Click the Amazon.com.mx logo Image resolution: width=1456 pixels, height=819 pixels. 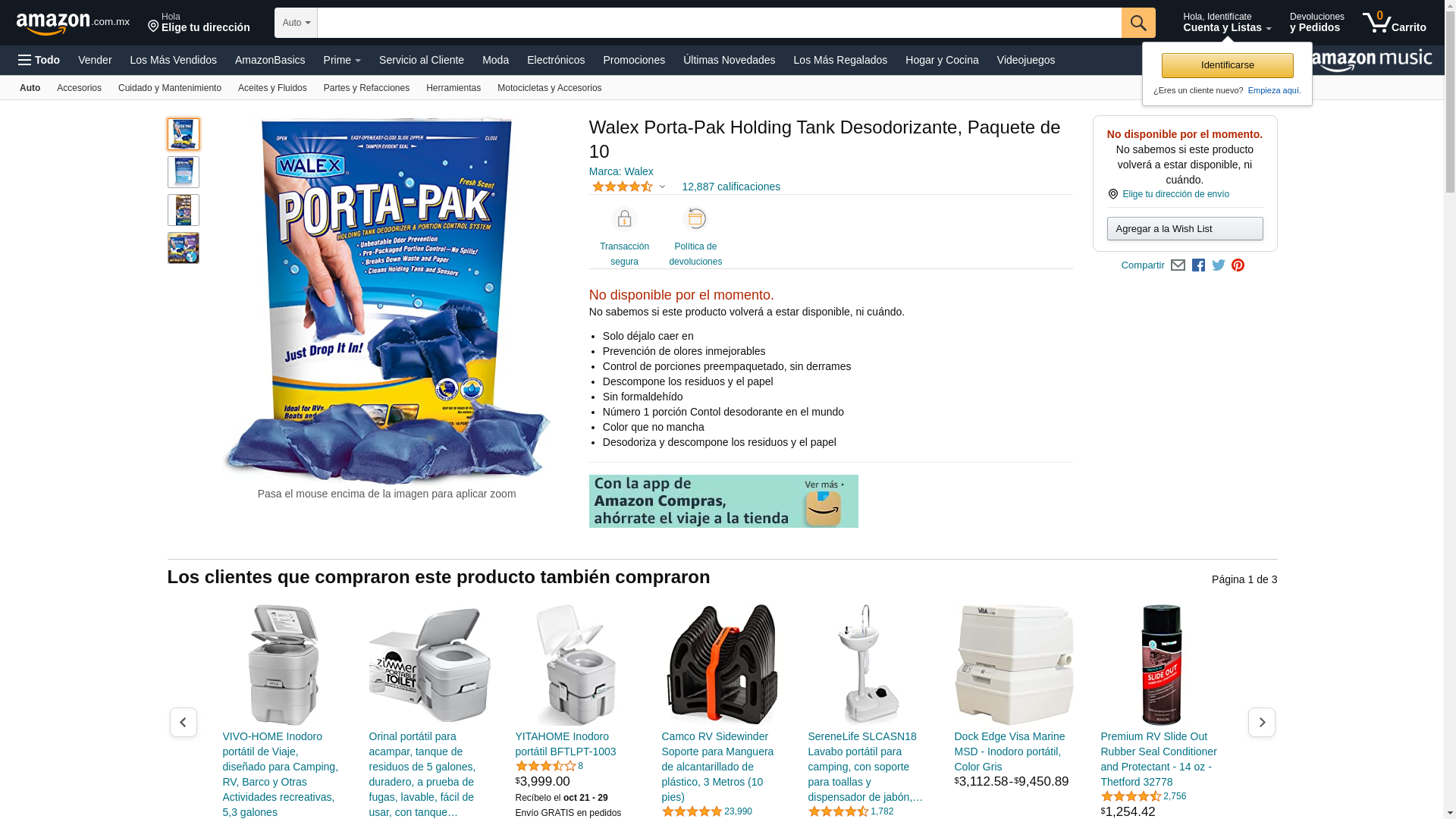tap(73, 24)
